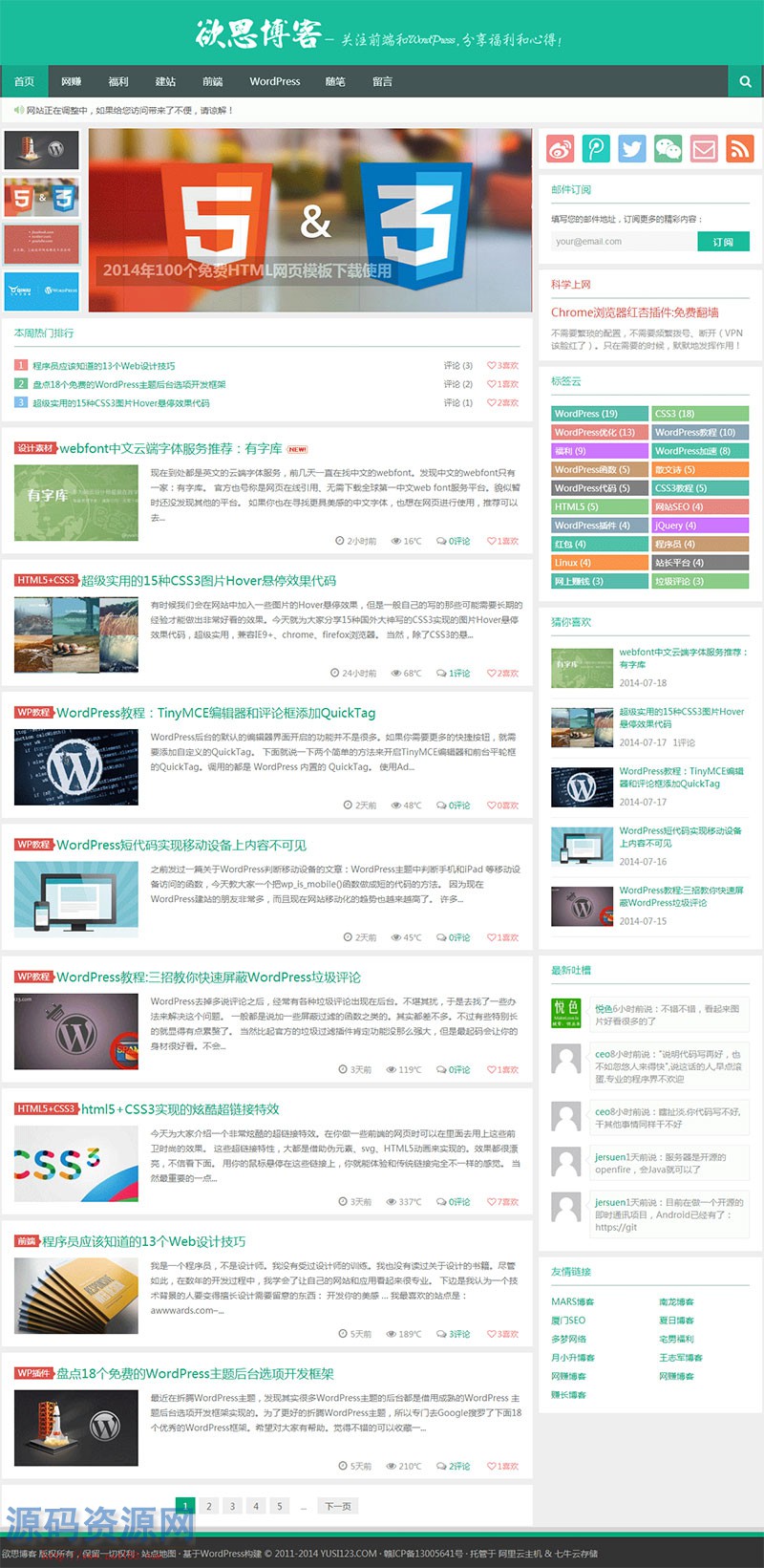Open the colorful CSS3 post thumbnail image
The height and width of the screenshot is (1568, 764).
coord(76,1164)
